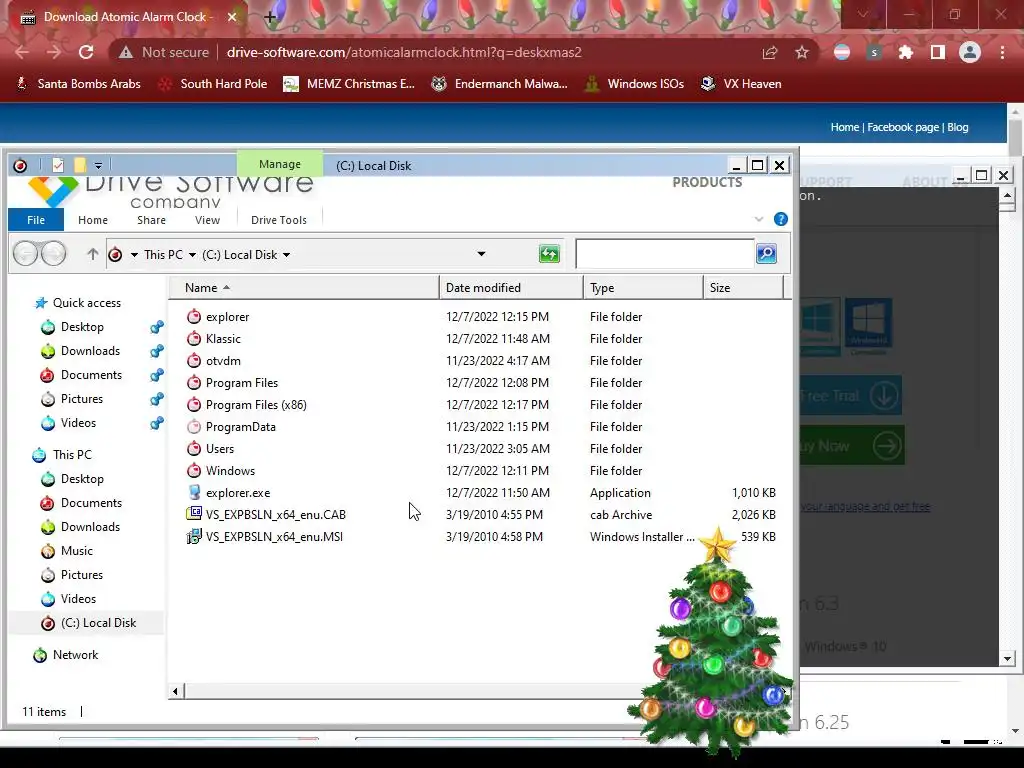1024x768 pixels.
Task: Expand the (C:) Local Disk breadcrumb dropdown
Action: coord(286,255)
